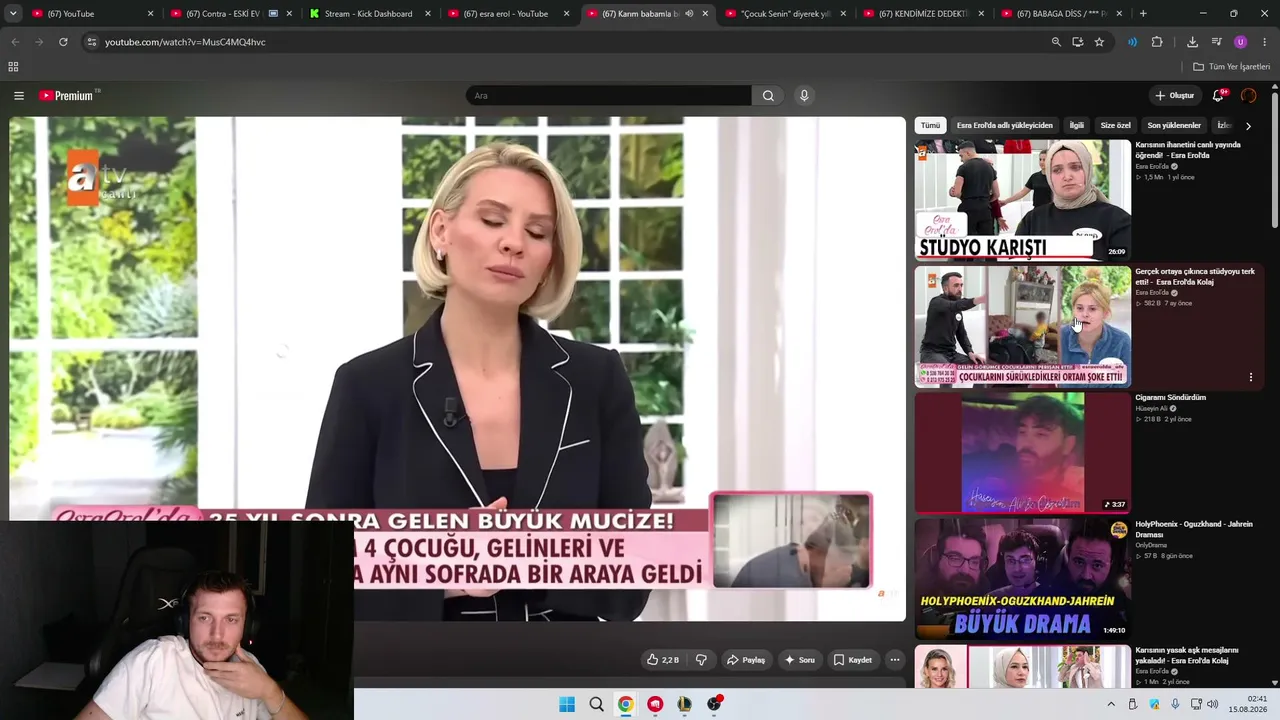The width and height of the screenshot is (1280, 720).
Task: Show next filter chips with the right chevron
Action: (1248, 126)
